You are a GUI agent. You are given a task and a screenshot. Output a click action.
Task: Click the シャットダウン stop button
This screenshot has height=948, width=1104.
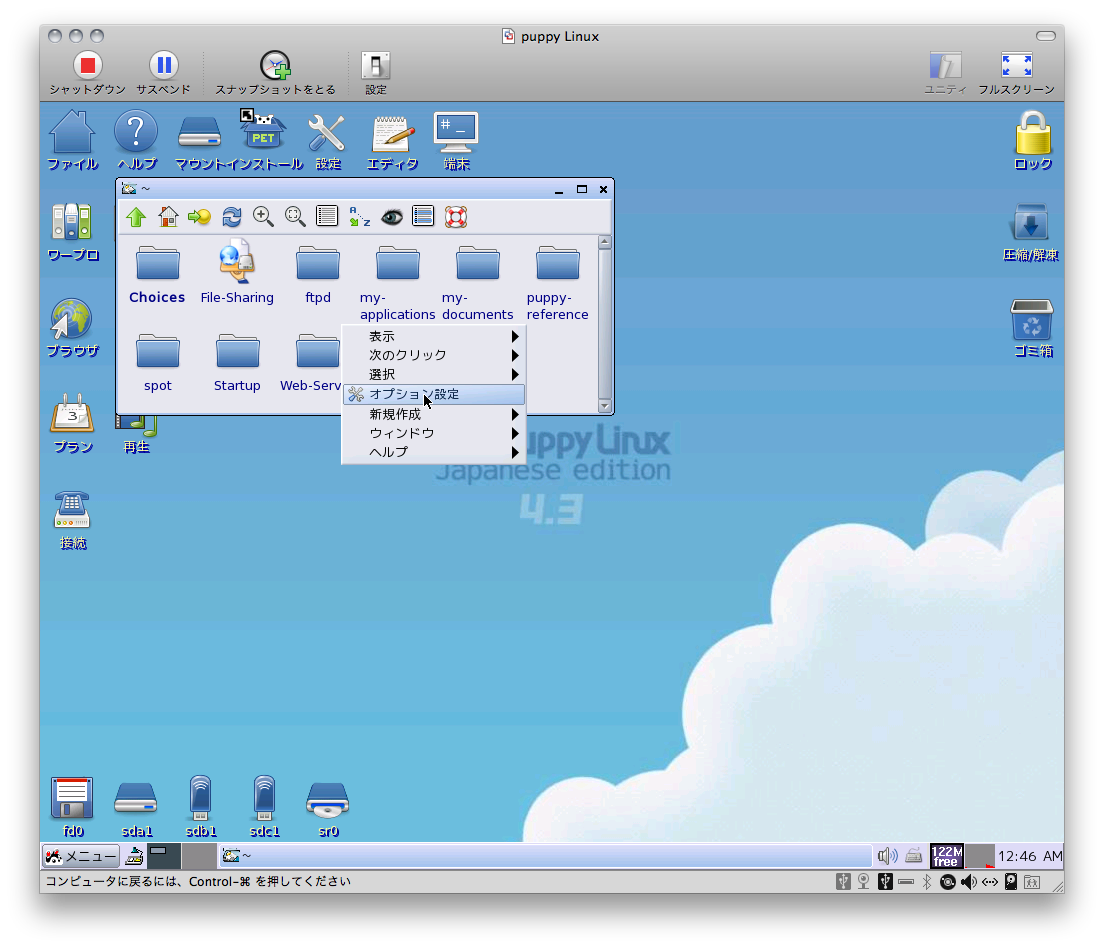click(88, 66)
